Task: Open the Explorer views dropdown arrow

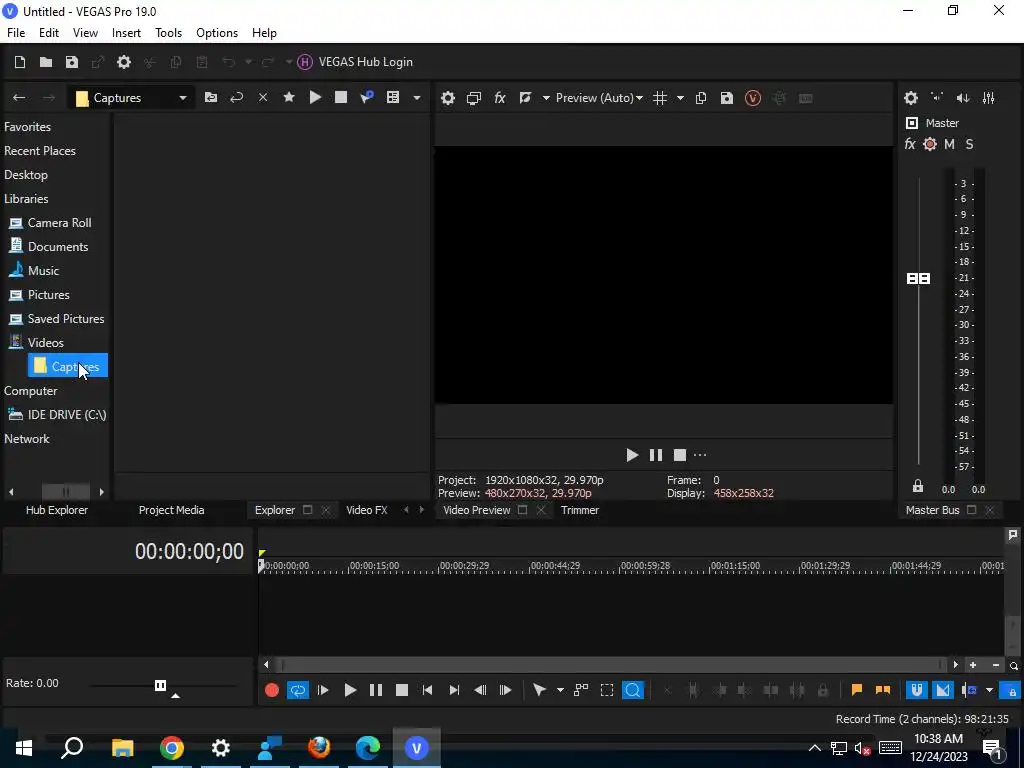Action: (417, 98)
